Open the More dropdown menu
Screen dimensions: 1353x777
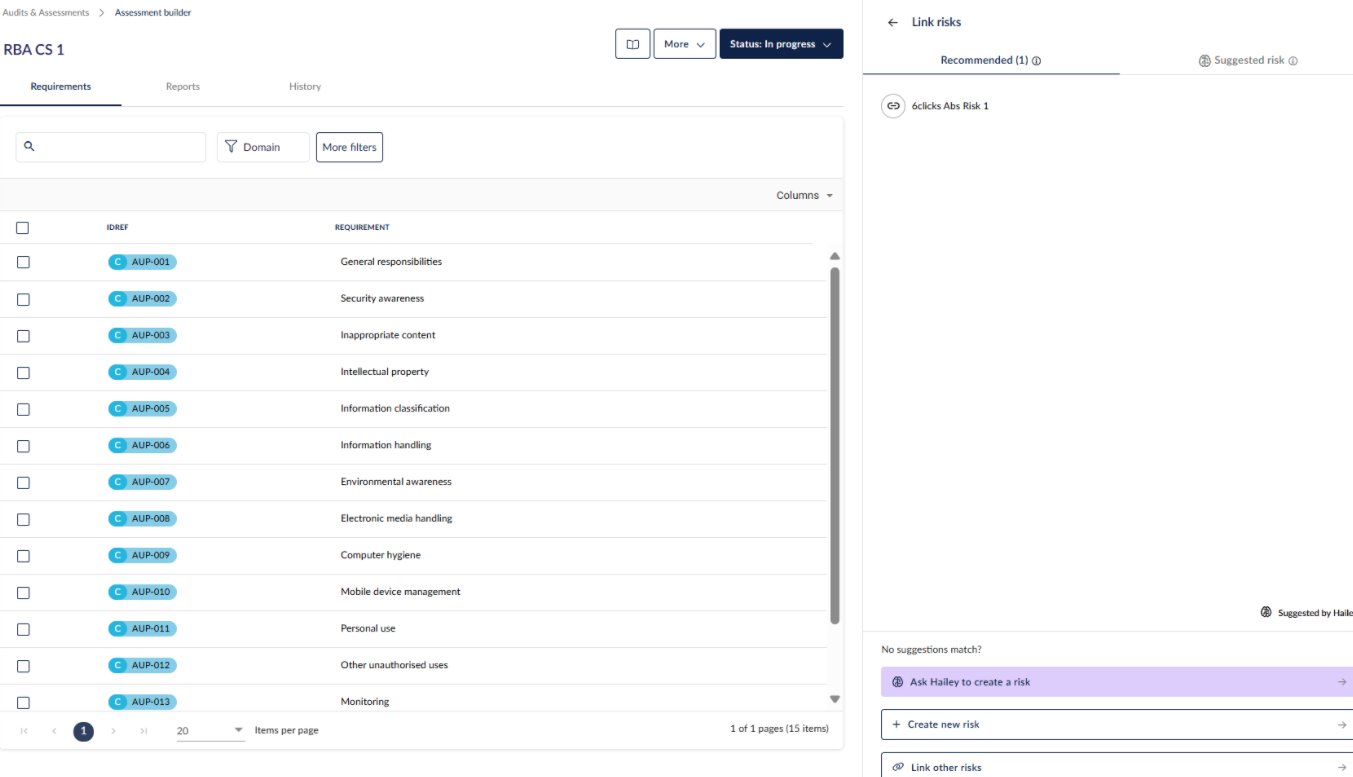(x=685, y=44)
